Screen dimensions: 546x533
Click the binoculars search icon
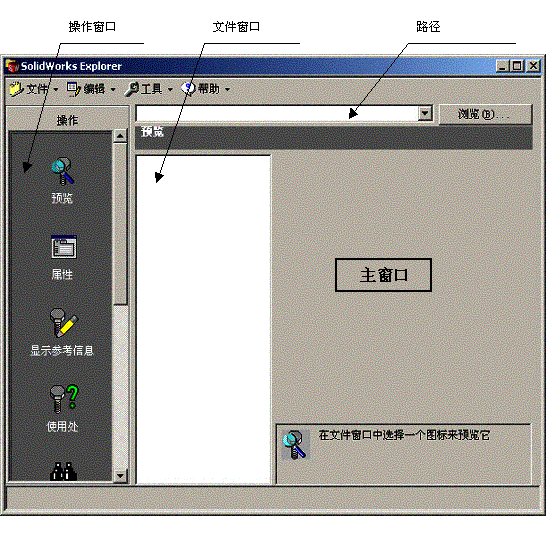pyautogui.click(x=63, y=471)
